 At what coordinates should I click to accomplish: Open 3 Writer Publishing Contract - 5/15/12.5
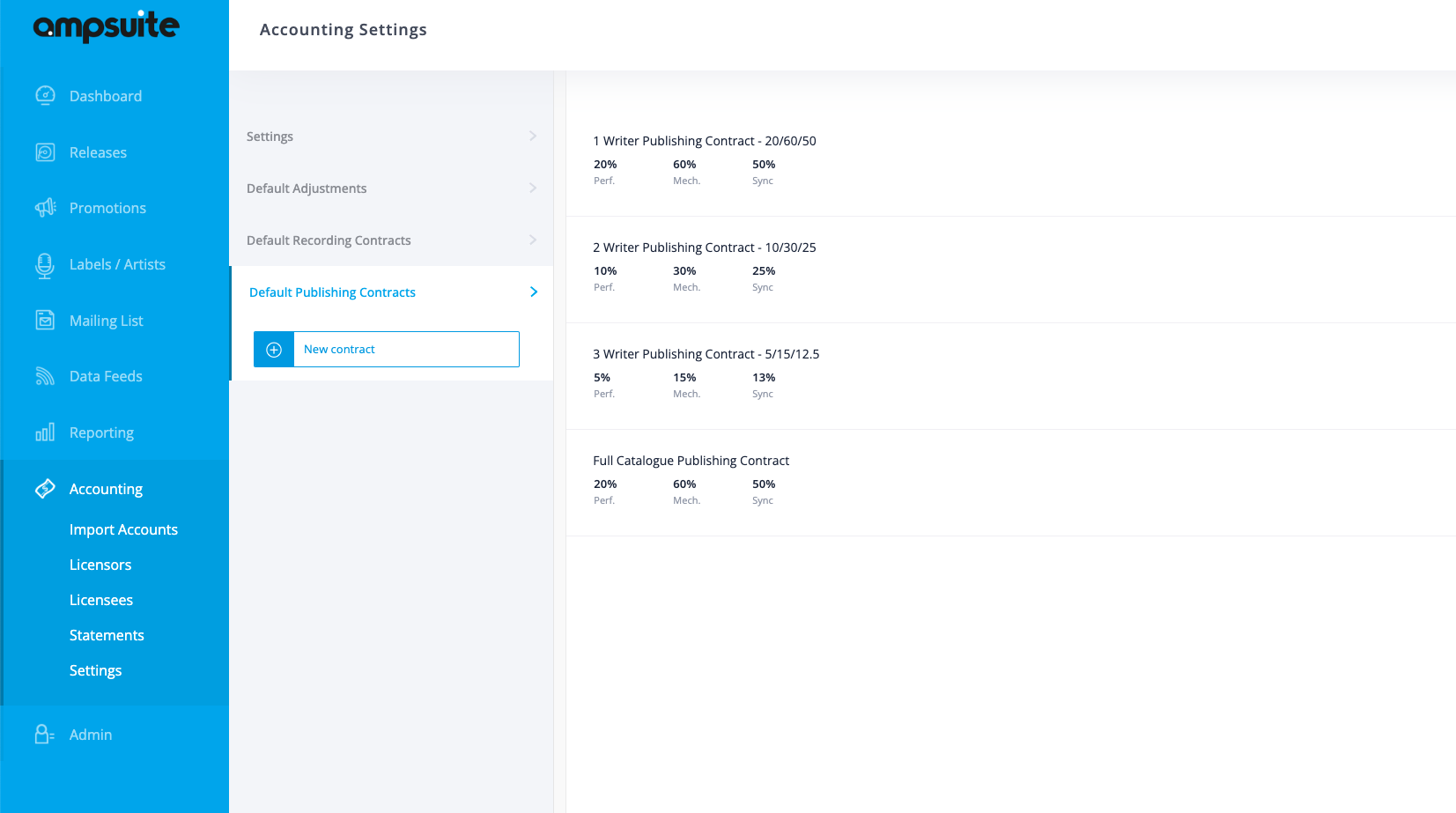(x=706, y=354)
